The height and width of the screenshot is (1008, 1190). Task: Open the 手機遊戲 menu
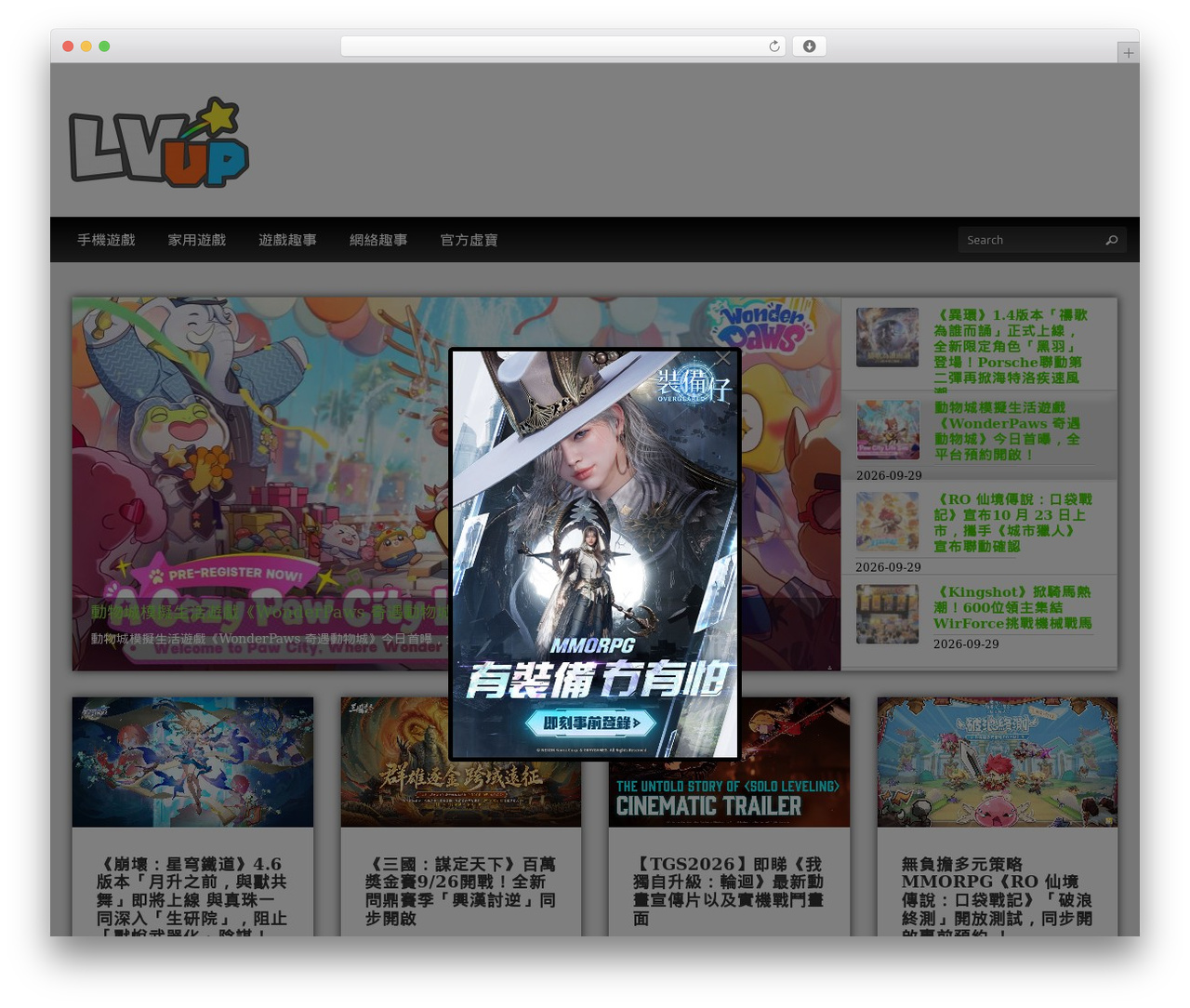coord(106,240)
